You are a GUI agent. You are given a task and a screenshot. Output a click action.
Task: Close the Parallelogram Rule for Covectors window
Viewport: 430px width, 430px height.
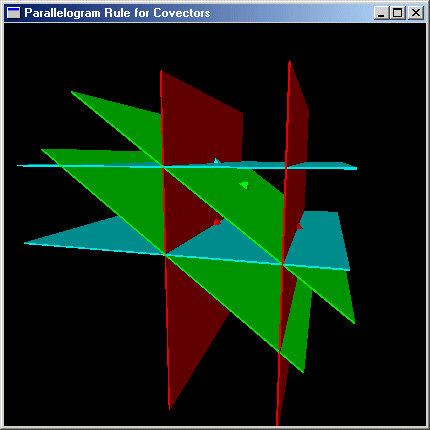point(416,13)
